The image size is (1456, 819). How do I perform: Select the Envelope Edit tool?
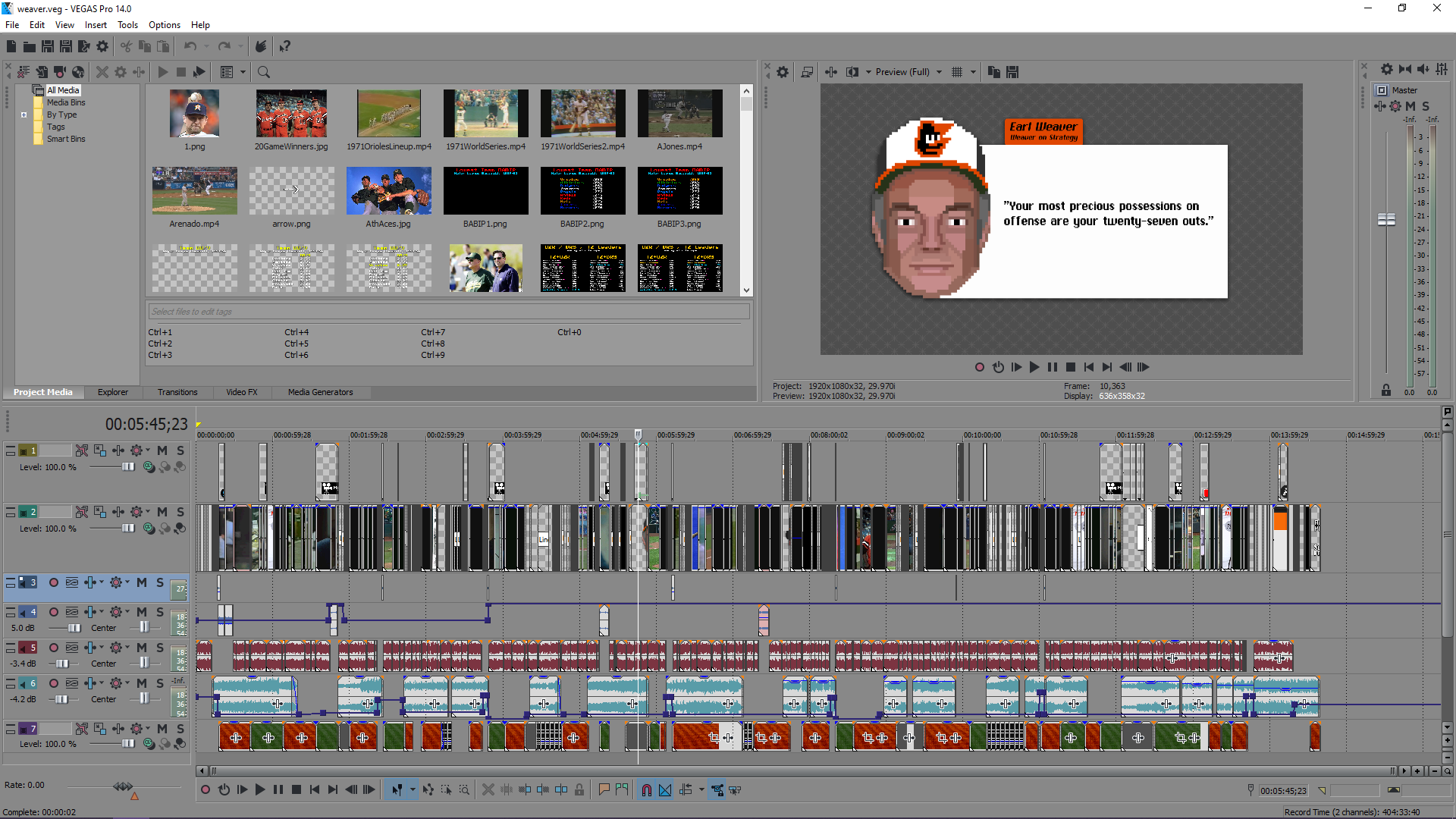428,790
